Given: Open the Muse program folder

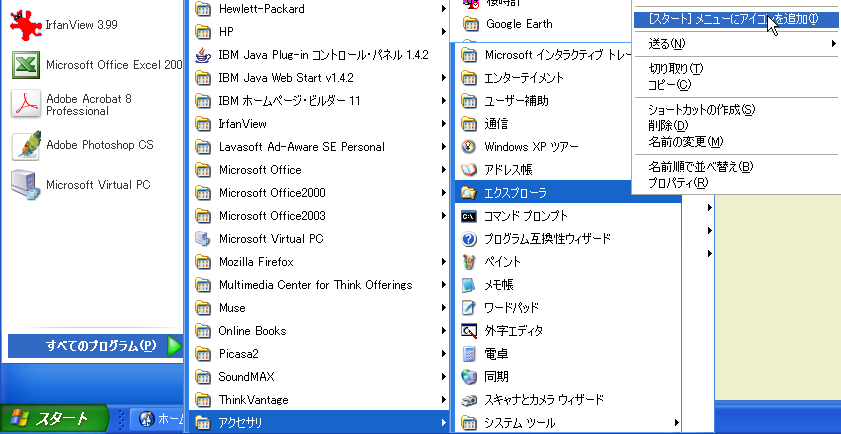Looking at the screenshot, I should click(321, 308).
